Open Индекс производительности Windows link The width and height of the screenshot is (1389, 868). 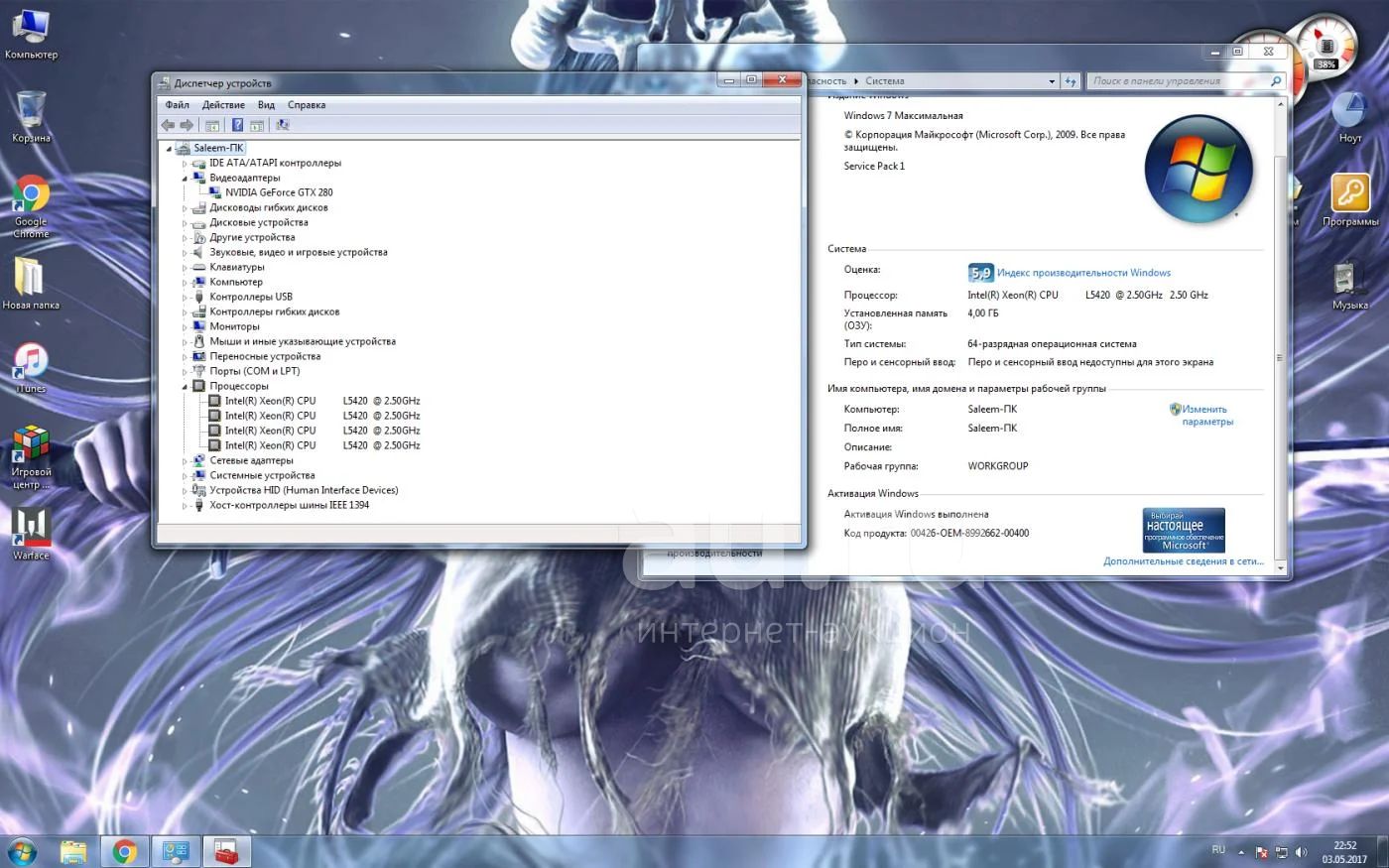[1083, 273]
